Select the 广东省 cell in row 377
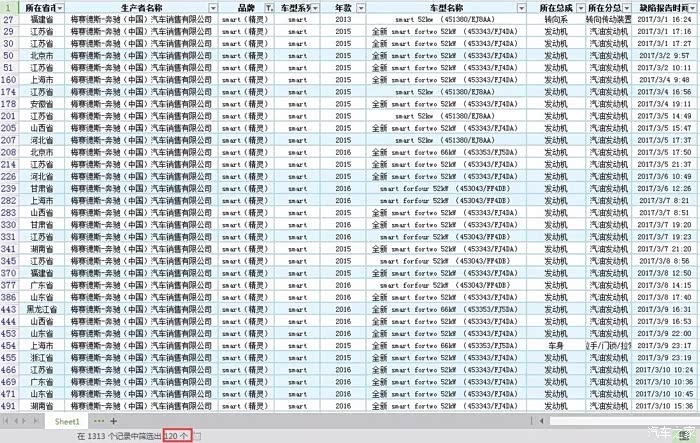 point(42,285)
